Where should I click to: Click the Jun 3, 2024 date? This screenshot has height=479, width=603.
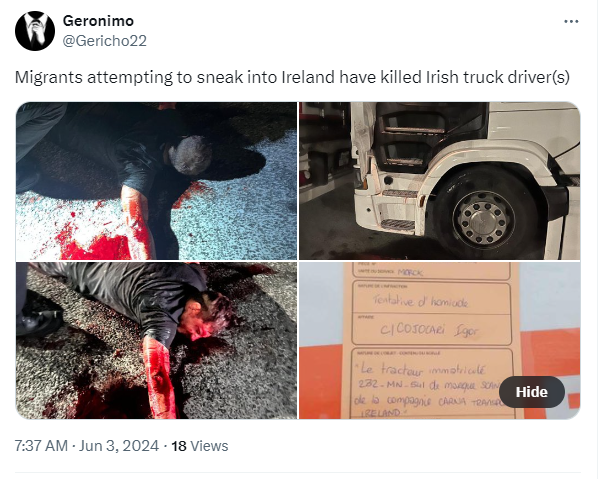(x=119, y=446)
